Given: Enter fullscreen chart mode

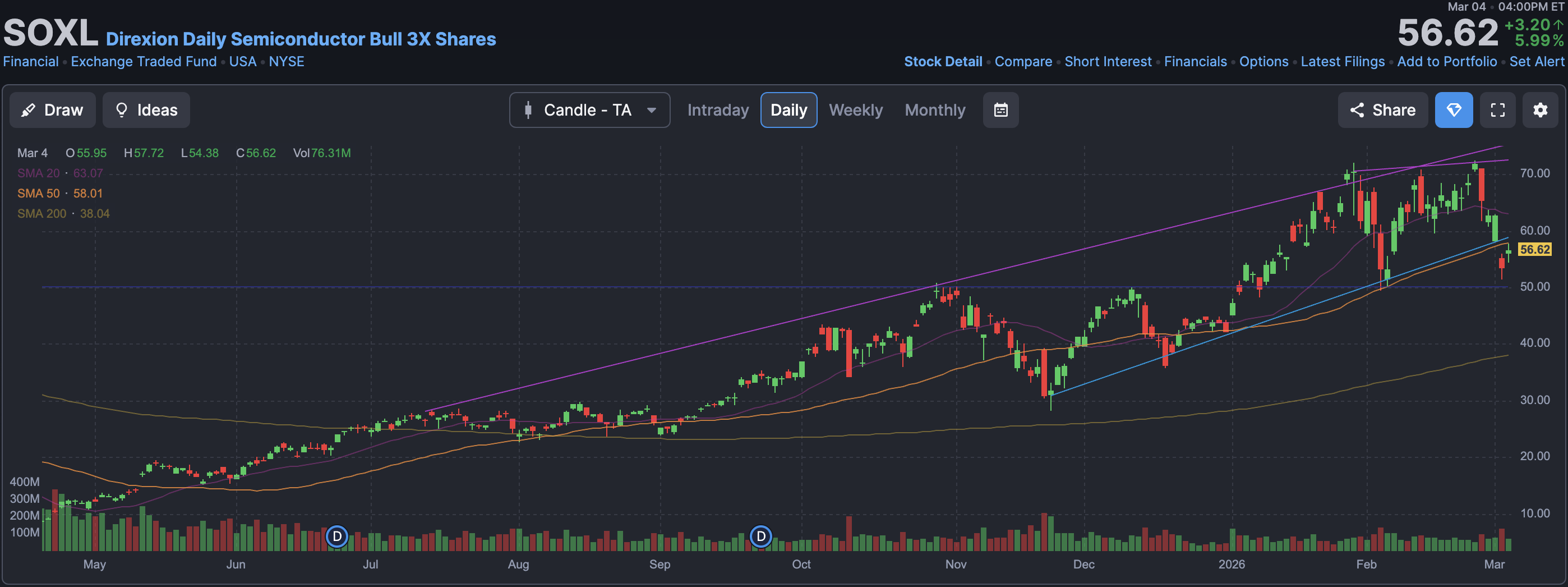Looking at the screenshot, I should click(1497, 110).
